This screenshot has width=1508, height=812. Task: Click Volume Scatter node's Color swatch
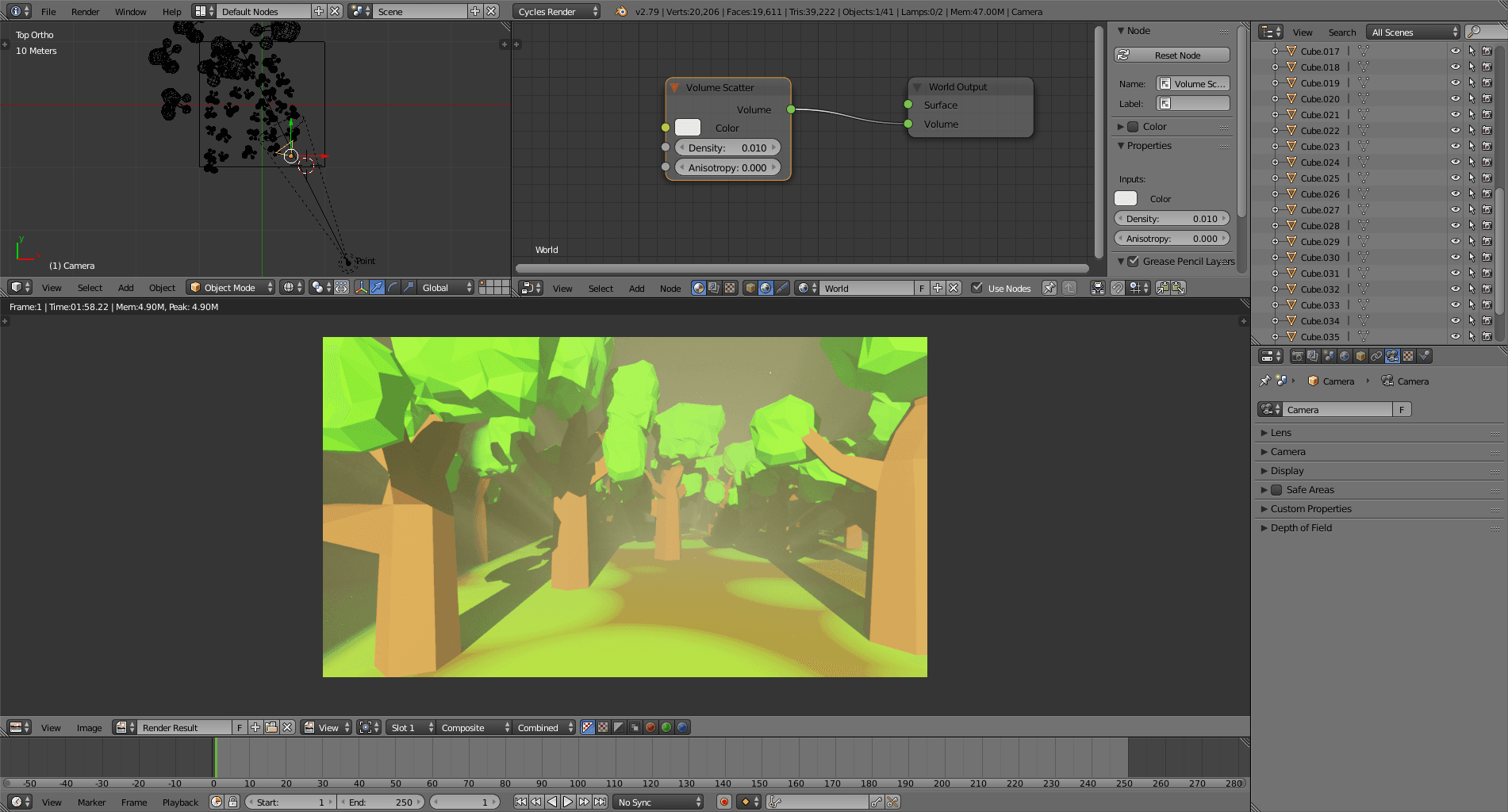click(x=687, y=128)
